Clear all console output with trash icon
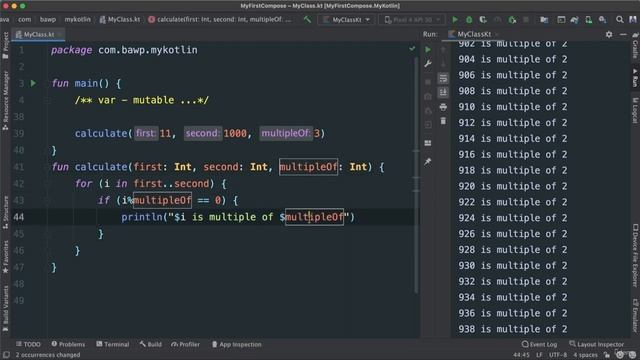The height and width of the screenshot is (360, 640). pyautogui.click(x=443, y=121)
